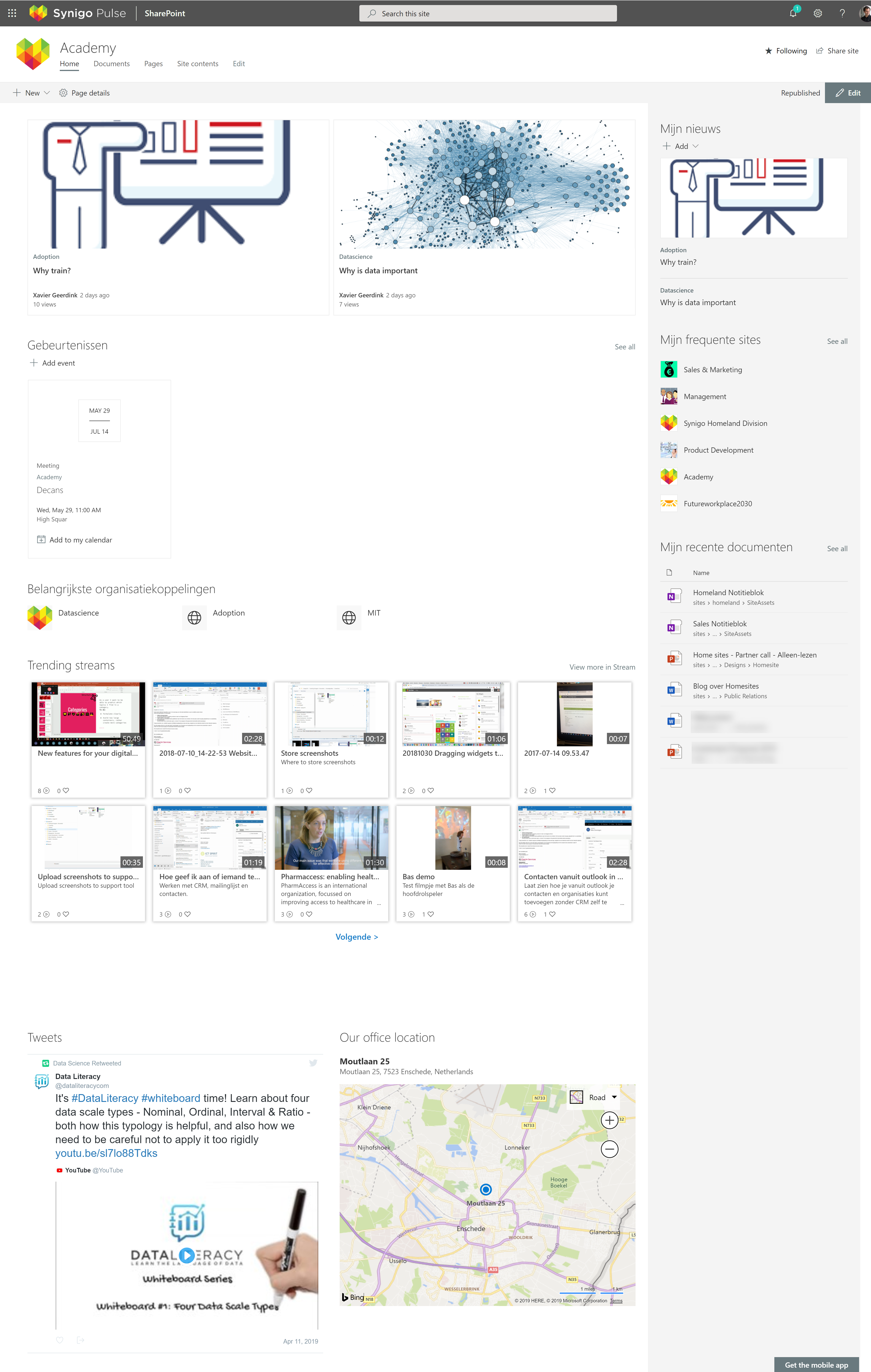Play Hoe geef ik aan iemand video
Viewport: 871px width, 1372px height.
[x=210, y=838]
